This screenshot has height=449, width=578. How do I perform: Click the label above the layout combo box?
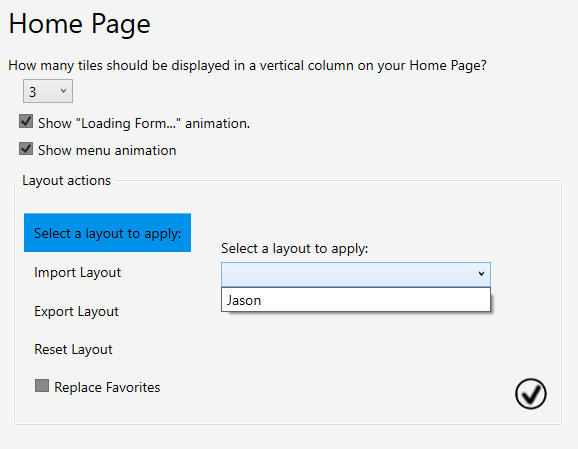coord(295,249)
